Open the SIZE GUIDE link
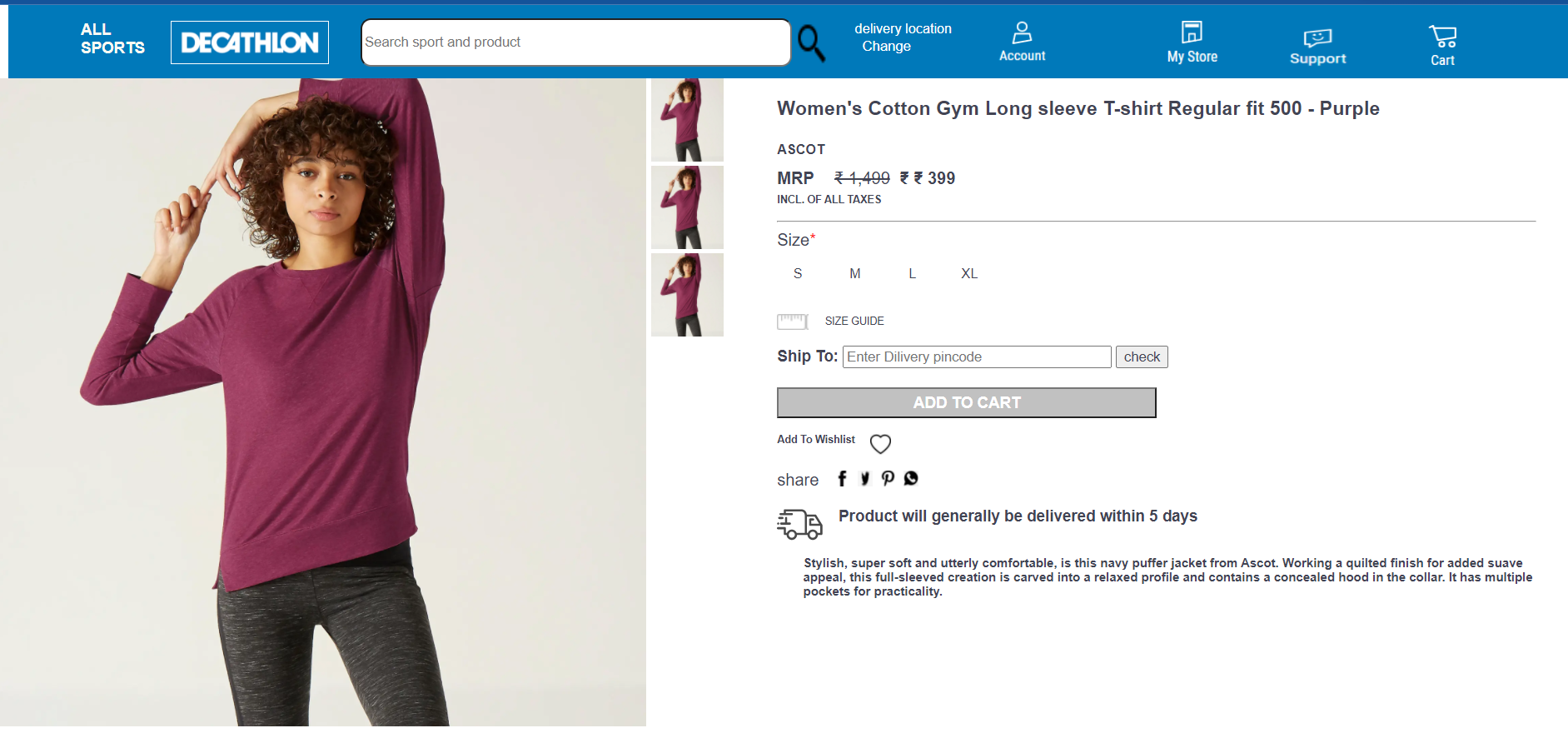 click(x=854, y=321)
